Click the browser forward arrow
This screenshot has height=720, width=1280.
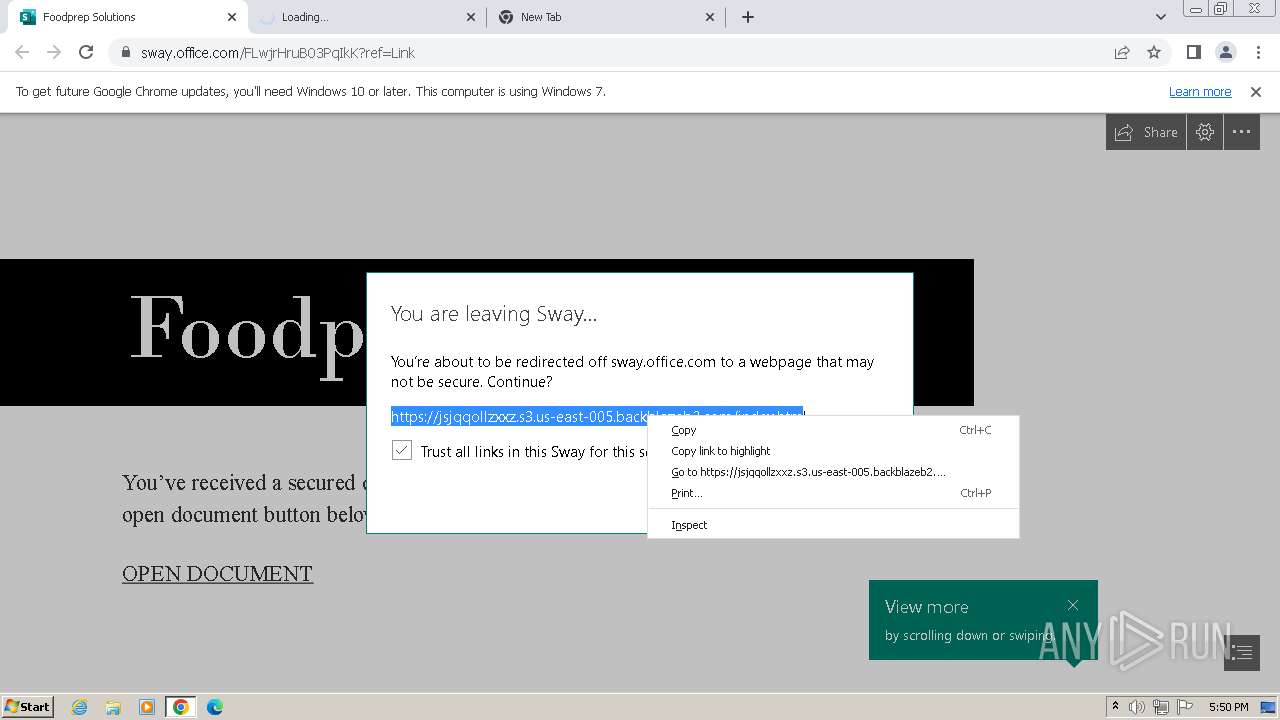(54, 52)
